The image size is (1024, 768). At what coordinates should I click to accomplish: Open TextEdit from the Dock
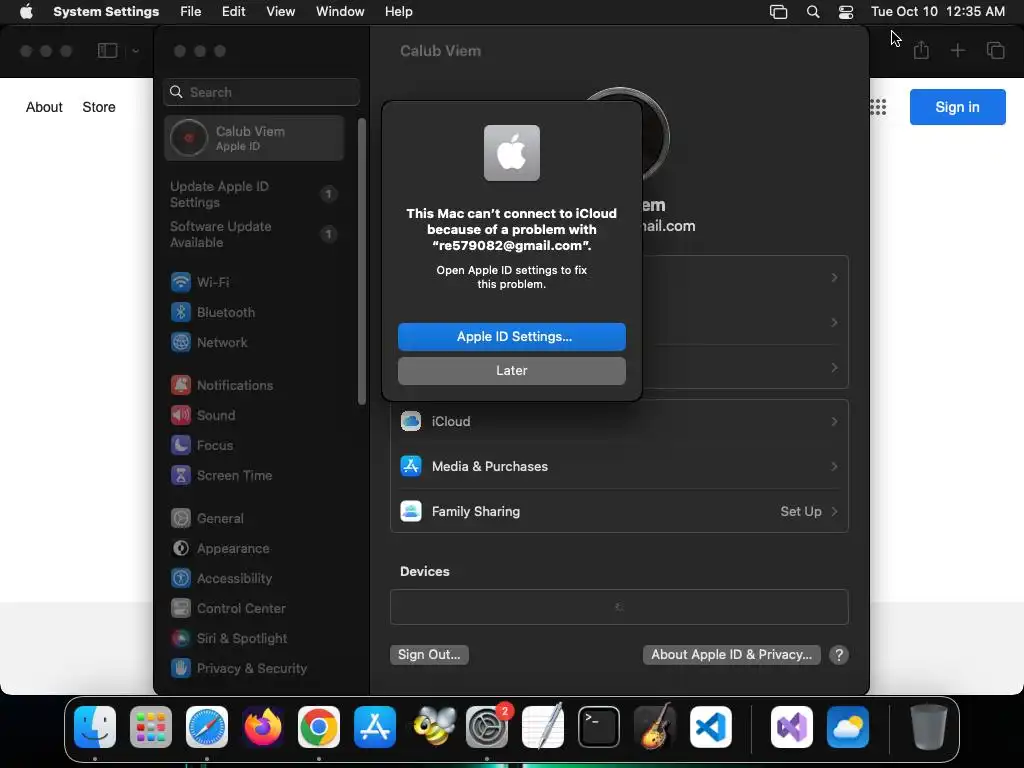543,727
